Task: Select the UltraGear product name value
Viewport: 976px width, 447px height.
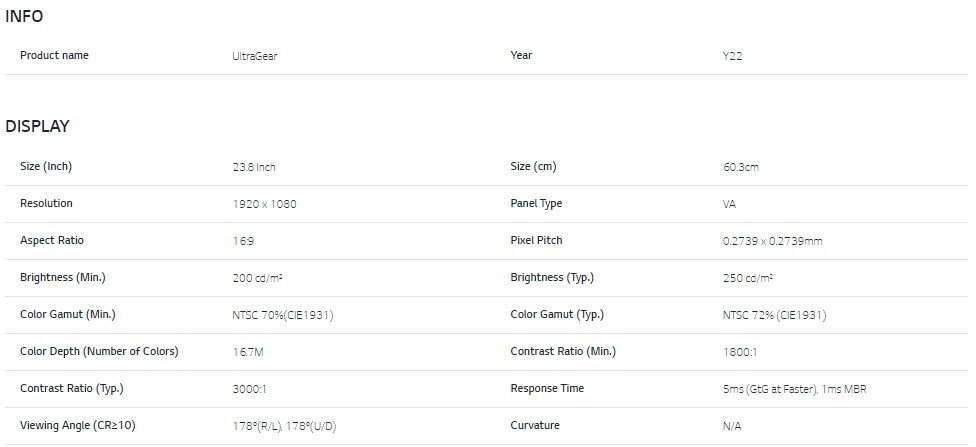Action: point(254,56)
